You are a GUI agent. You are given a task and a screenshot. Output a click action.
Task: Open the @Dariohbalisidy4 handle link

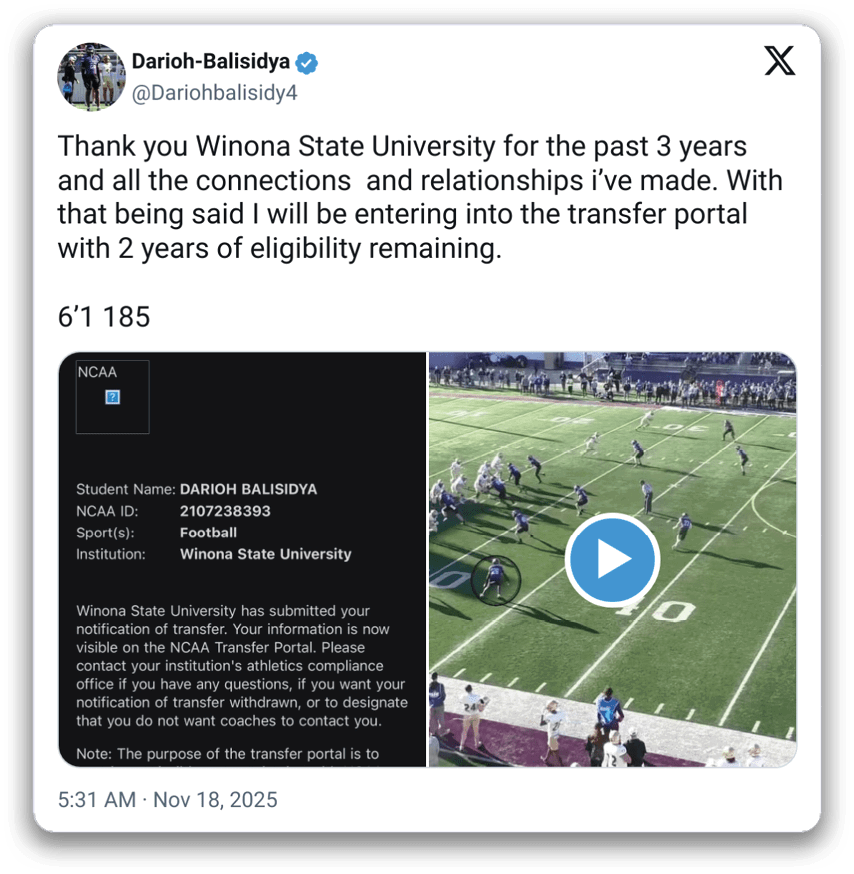point(214,93)
